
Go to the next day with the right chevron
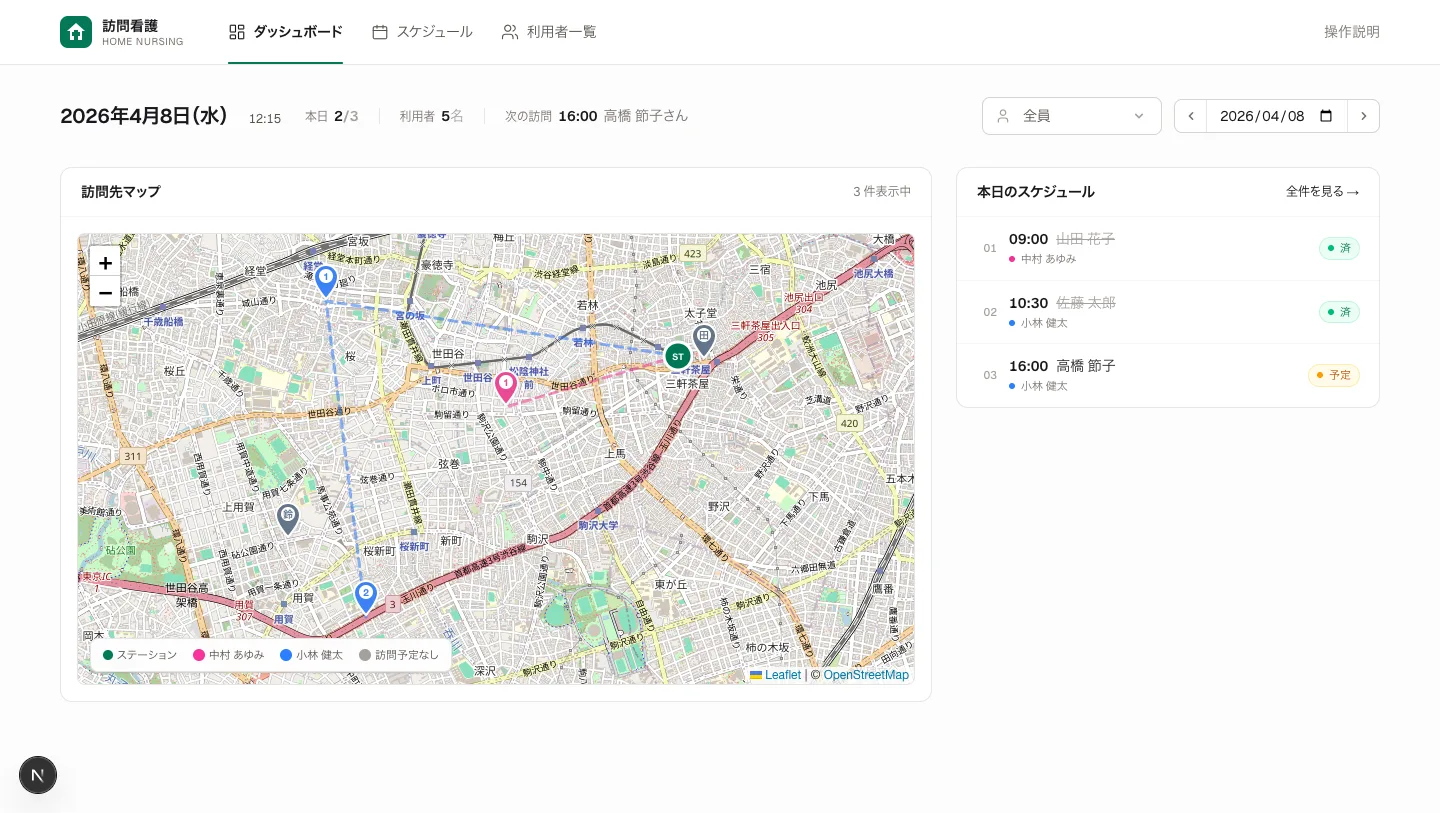1363,116
